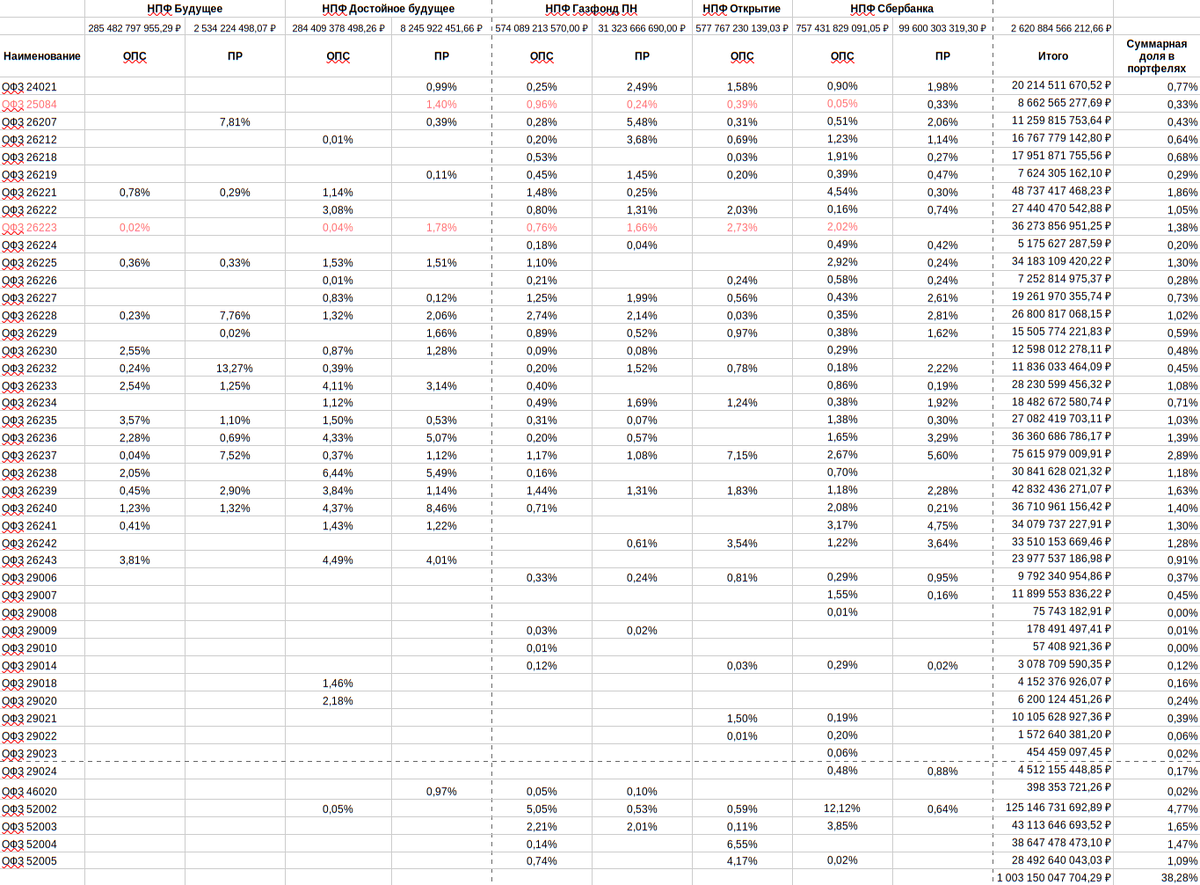Select the 7,15% cell in ОФЗ 26237 row
The image size is (1200, 885).
coord(742,455)
